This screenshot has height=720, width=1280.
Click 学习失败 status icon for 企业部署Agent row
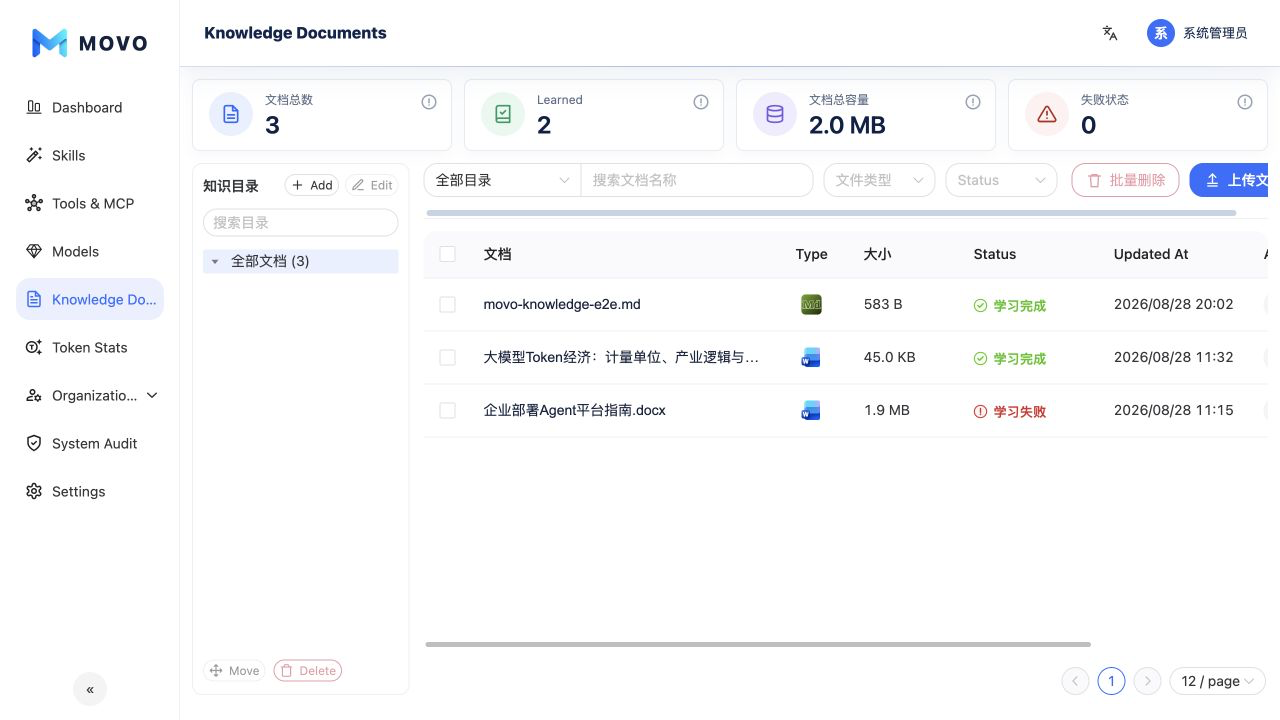980,411
